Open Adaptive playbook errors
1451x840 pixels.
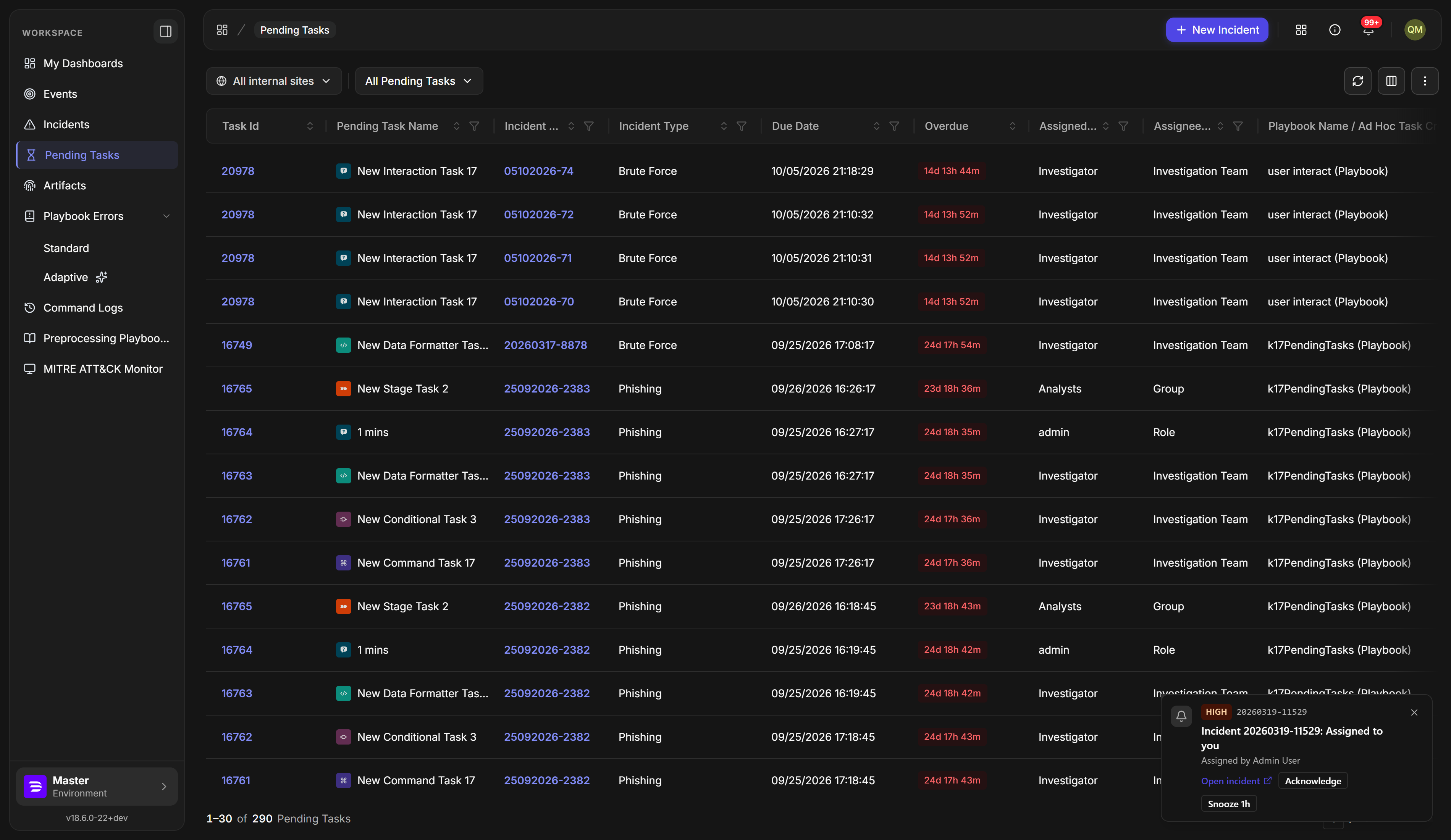(76, 278)
